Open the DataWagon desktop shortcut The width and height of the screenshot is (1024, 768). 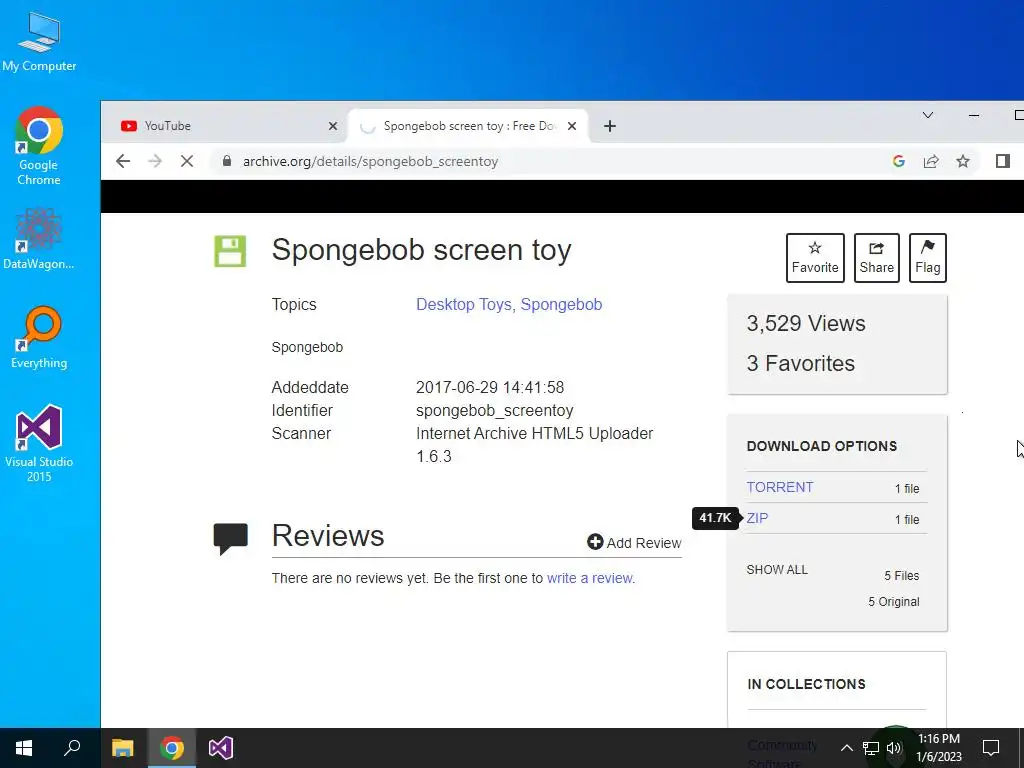[39, 239]
